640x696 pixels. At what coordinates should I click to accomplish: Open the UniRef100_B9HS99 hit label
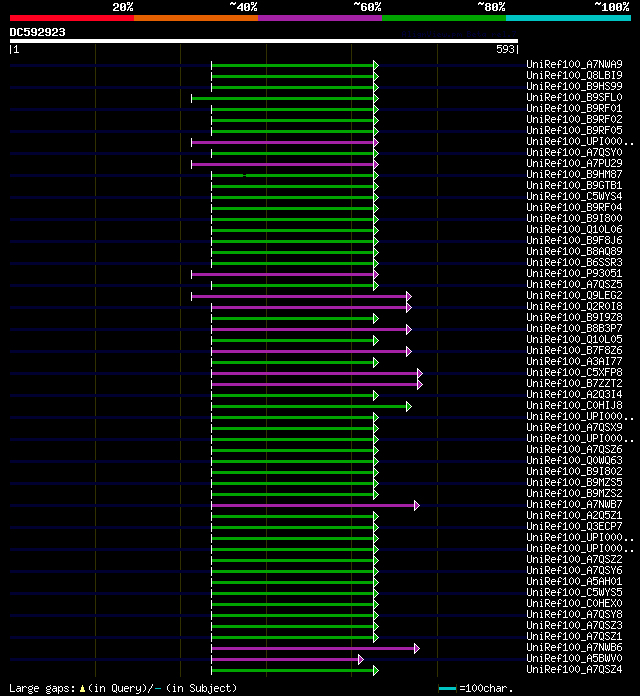pos(574,86)
